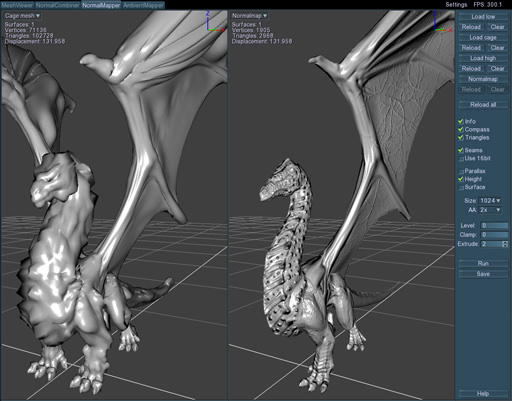
Task: Open the NormalCombiner tab
Action: pyautogui.click(x=58, y=5)
